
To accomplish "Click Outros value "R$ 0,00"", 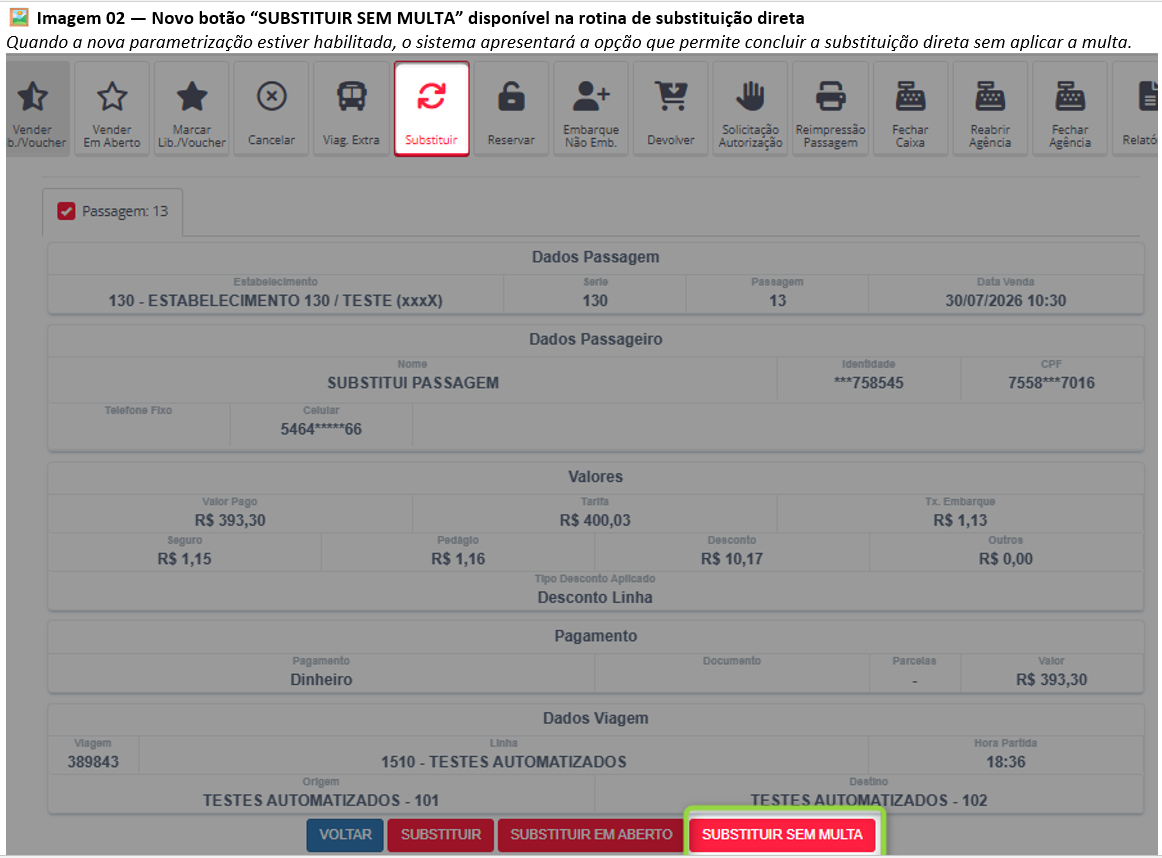I will pos(1006,559).
